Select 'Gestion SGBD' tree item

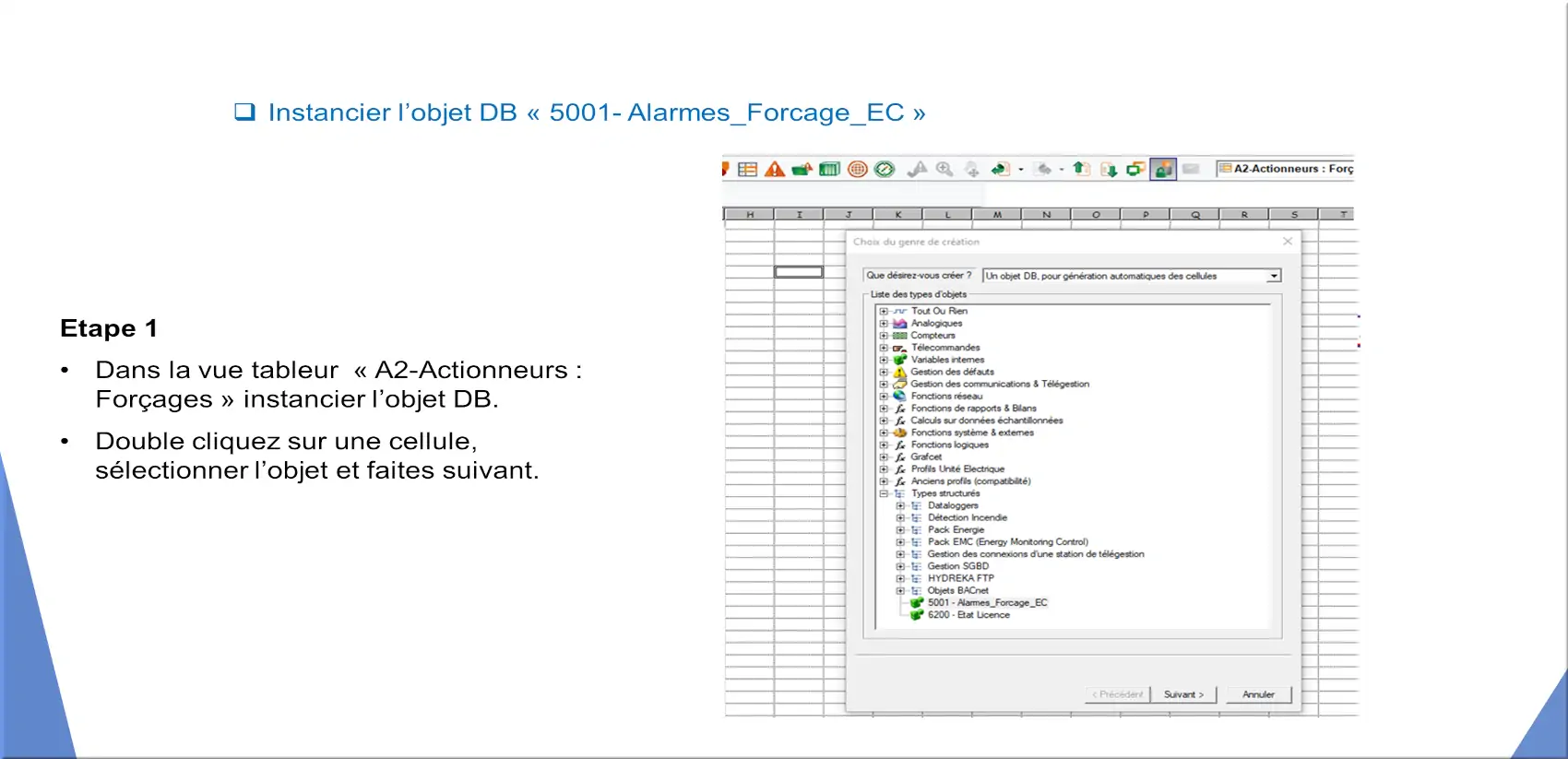pos(957,566)
